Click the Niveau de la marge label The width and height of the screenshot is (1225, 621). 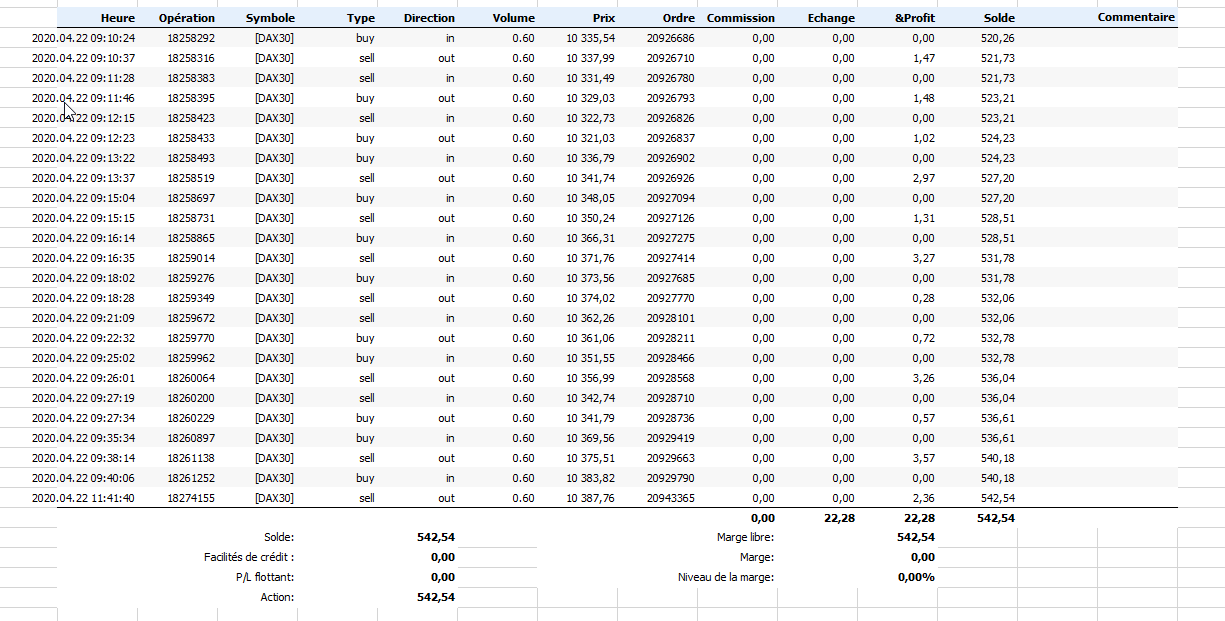click(x=726, y=577)
